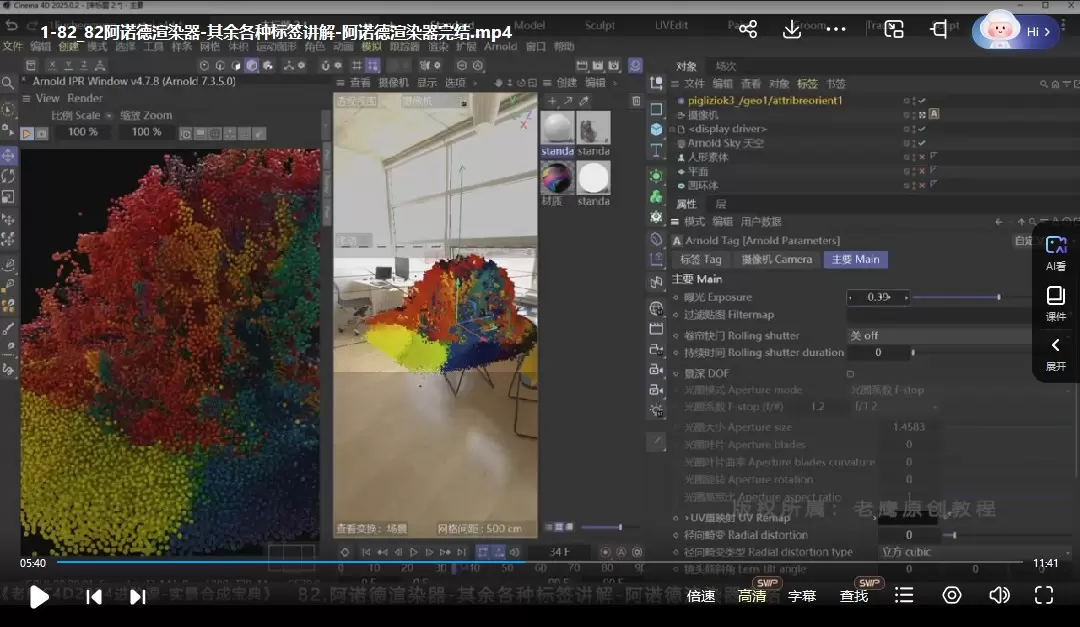Open the Hi user avatar button

coord(1018,31)
